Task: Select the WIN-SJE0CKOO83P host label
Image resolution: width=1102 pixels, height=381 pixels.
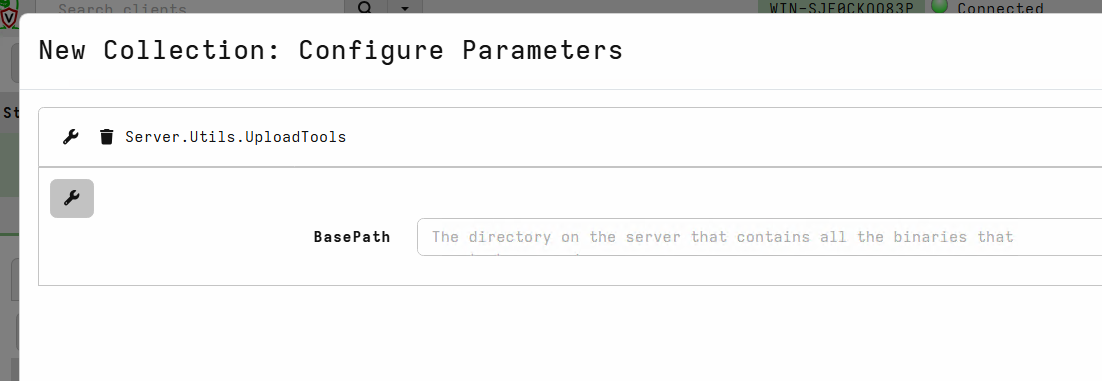Action: 842,7
